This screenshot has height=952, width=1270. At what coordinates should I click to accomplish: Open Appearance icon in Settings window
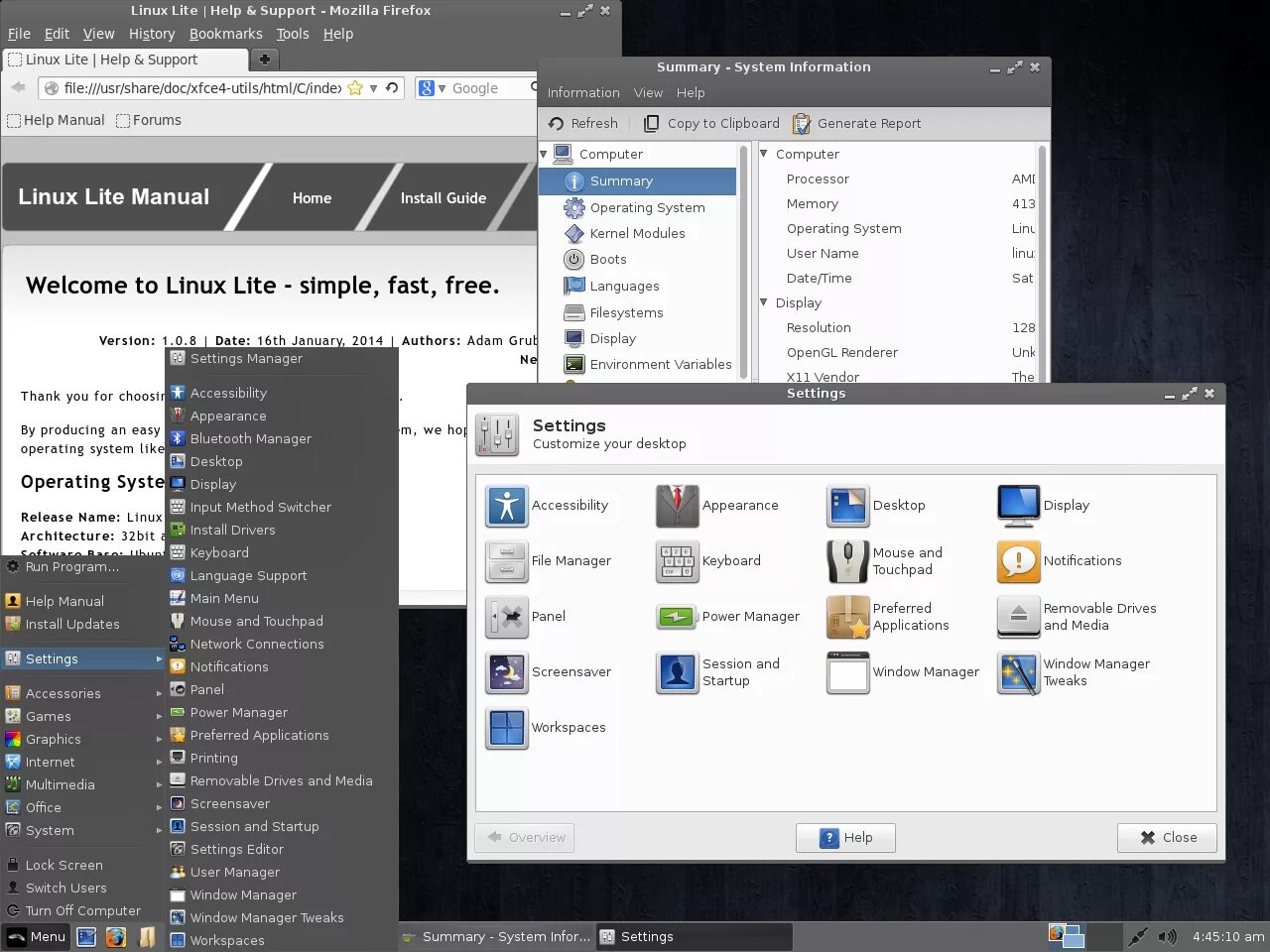pyautogui.click(x=678, y=506)
